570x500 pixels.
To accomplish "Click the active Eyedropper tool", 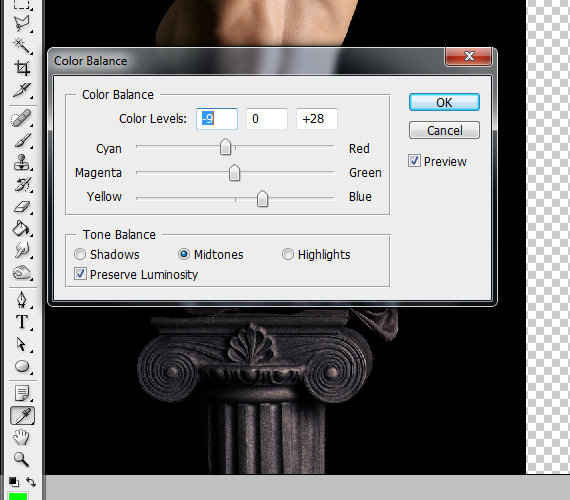I will pos(23,416).
